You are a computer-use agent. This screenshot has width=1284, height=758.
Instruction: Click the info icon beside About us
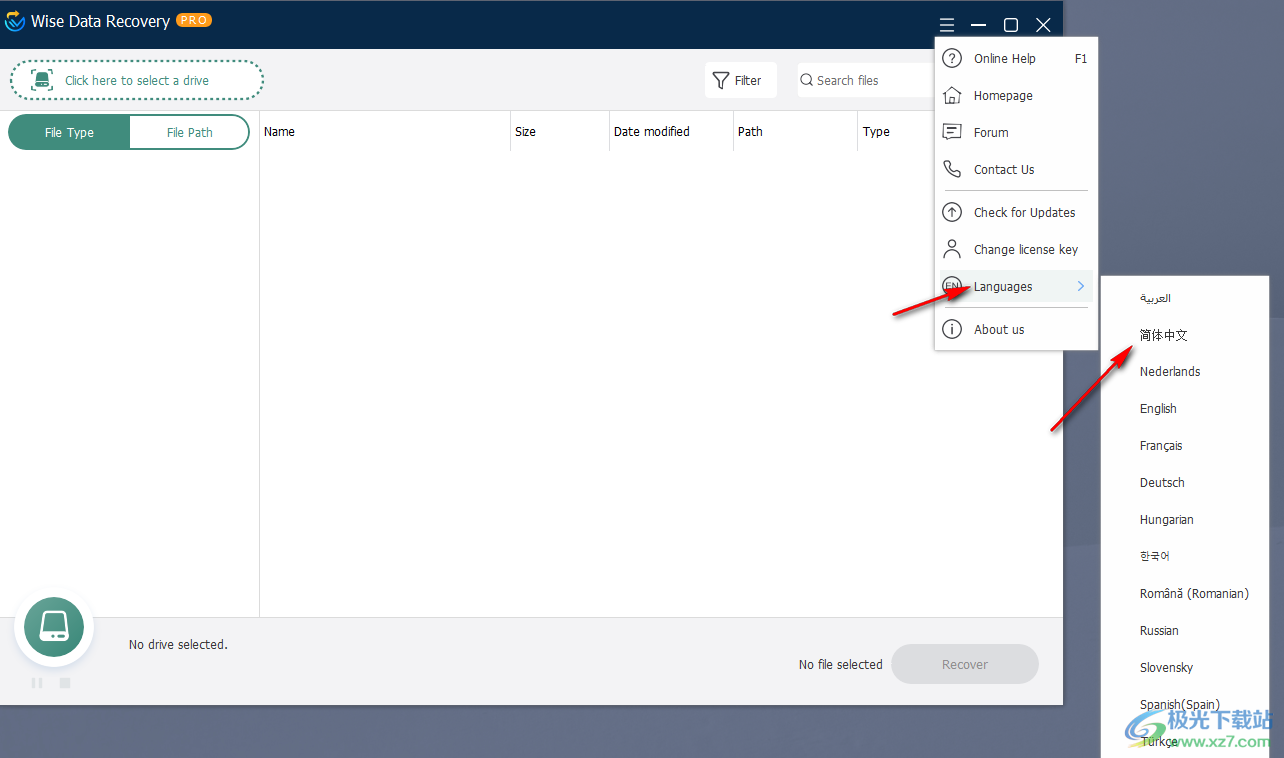pyautogui.click(x=952, y=329)
